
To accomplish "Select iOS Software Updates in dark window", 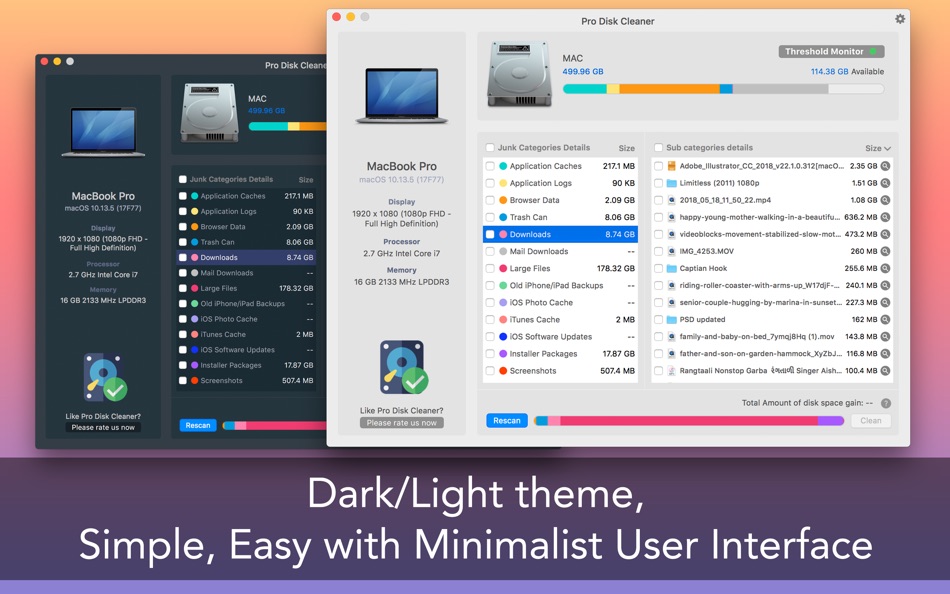I will click(x=247, y=350).
